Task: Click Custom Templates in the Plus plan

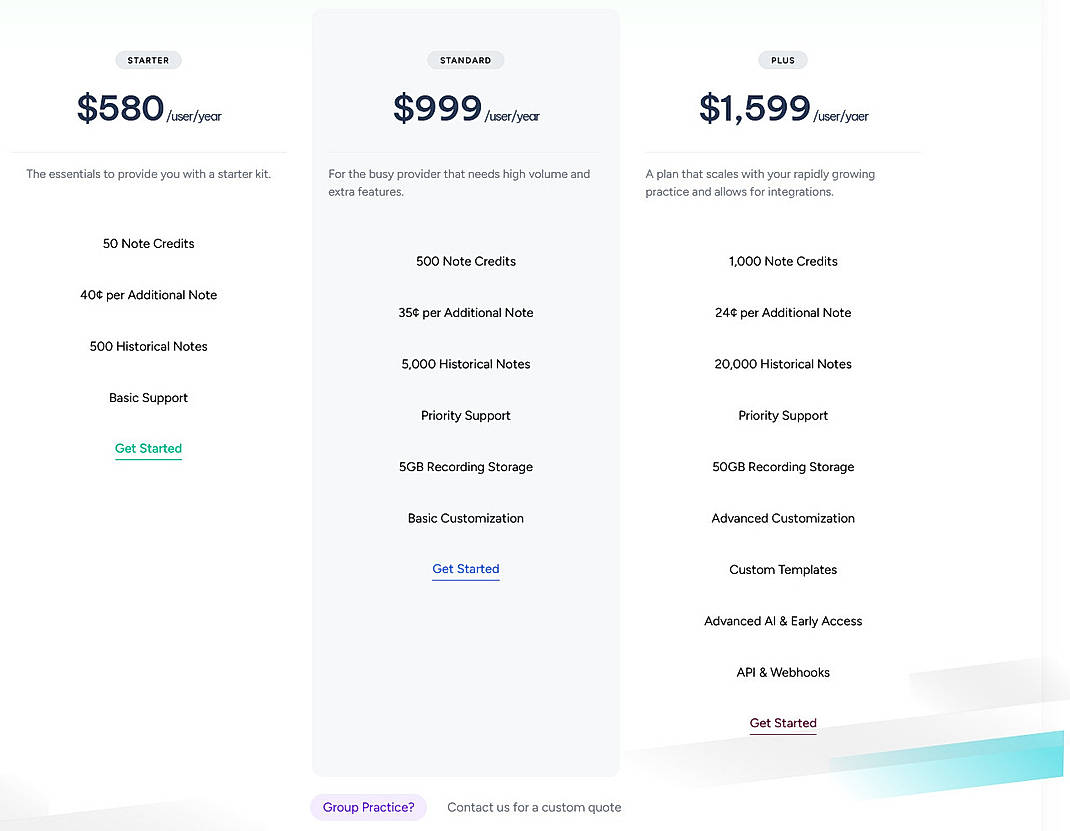Action: [x=782, y=569]
